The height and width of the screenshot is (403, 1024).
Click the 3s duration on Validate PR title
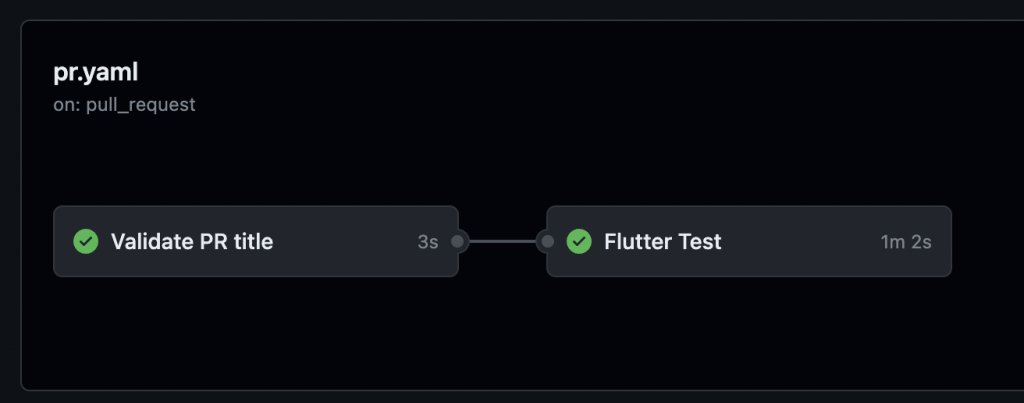point(428,242)
